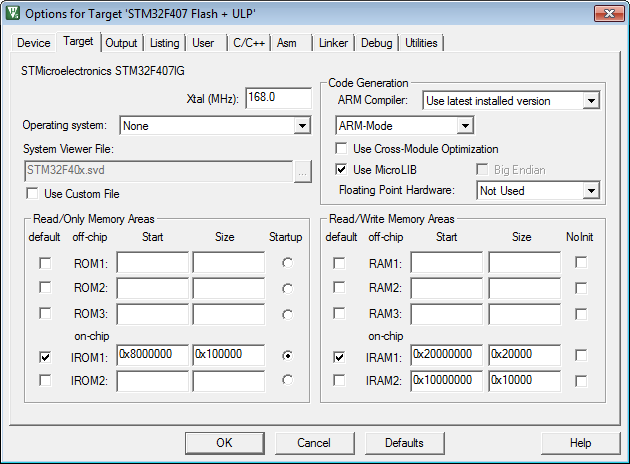Enable NoInit for RAM1
The image size is (630, 464).
(581, 262)
